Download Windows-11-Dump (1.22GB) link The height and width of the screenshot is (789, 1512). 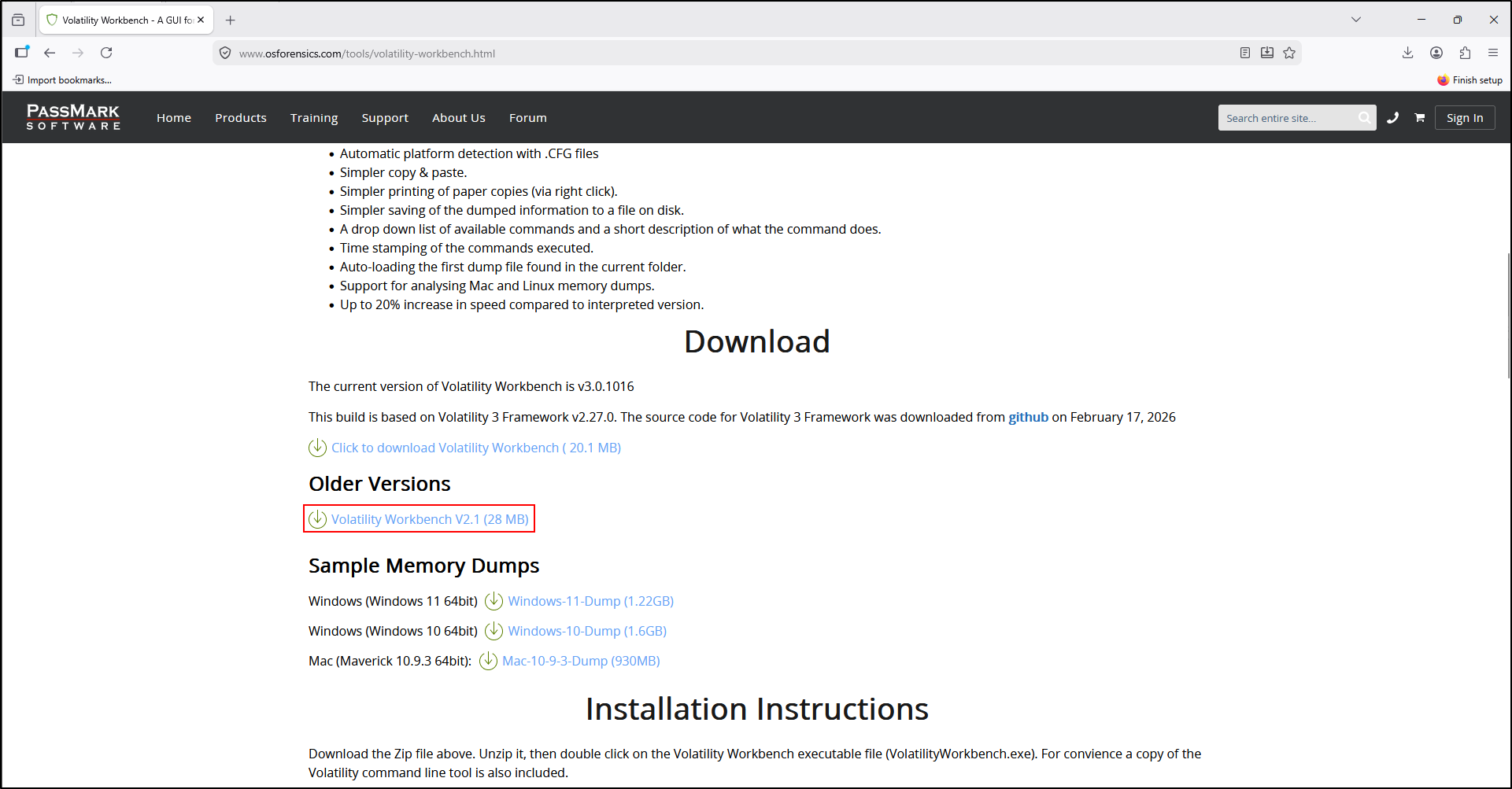click(x=591, y=601)
